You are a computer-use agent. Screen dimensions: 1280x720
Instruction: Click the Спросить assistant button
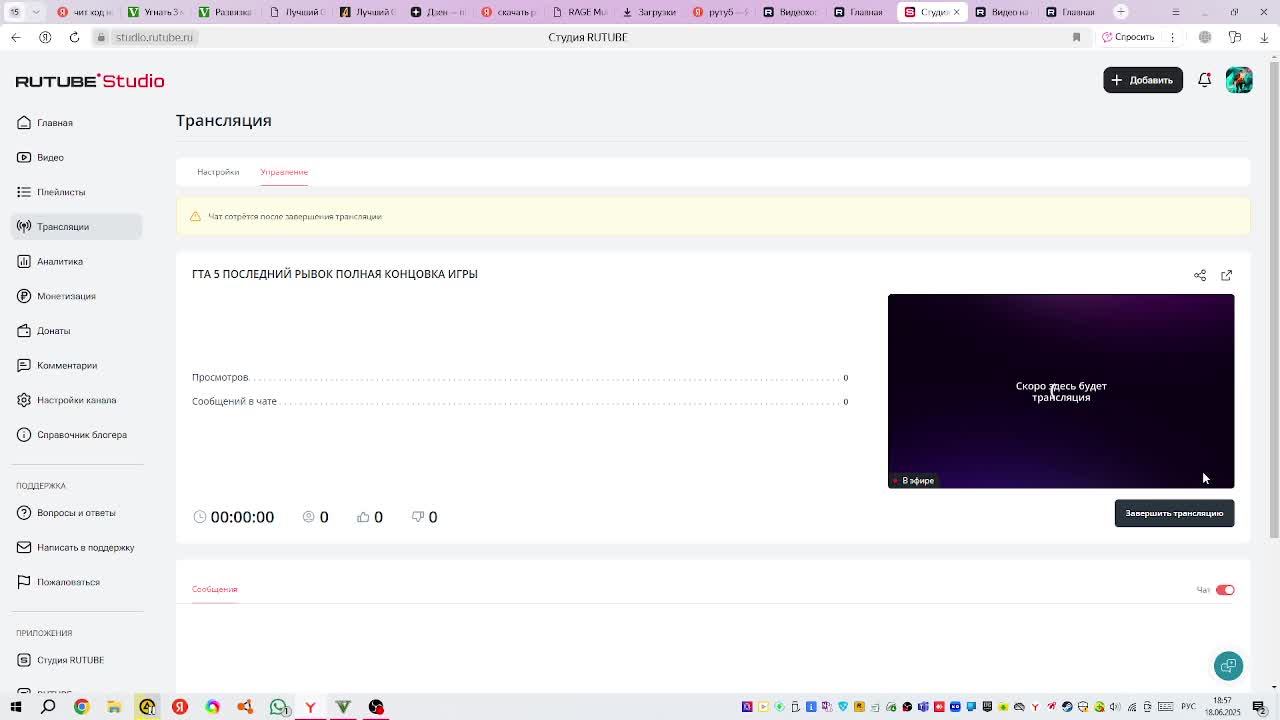(1128, 37)
